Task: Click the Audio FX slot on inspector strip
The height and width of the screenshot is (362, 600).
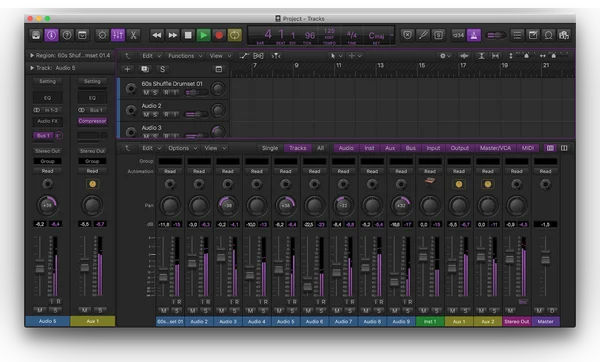Action: pyautogui.click(x=47, y=121)
